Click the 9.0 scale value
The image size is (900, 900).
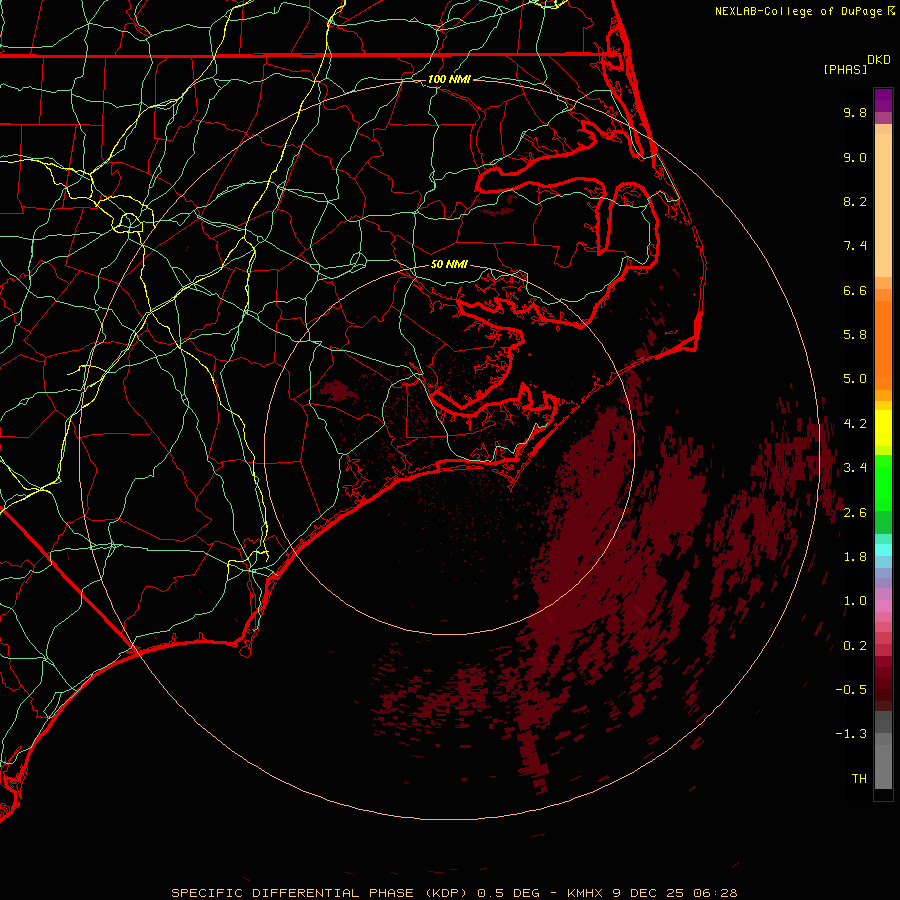(x=855, y=157)
